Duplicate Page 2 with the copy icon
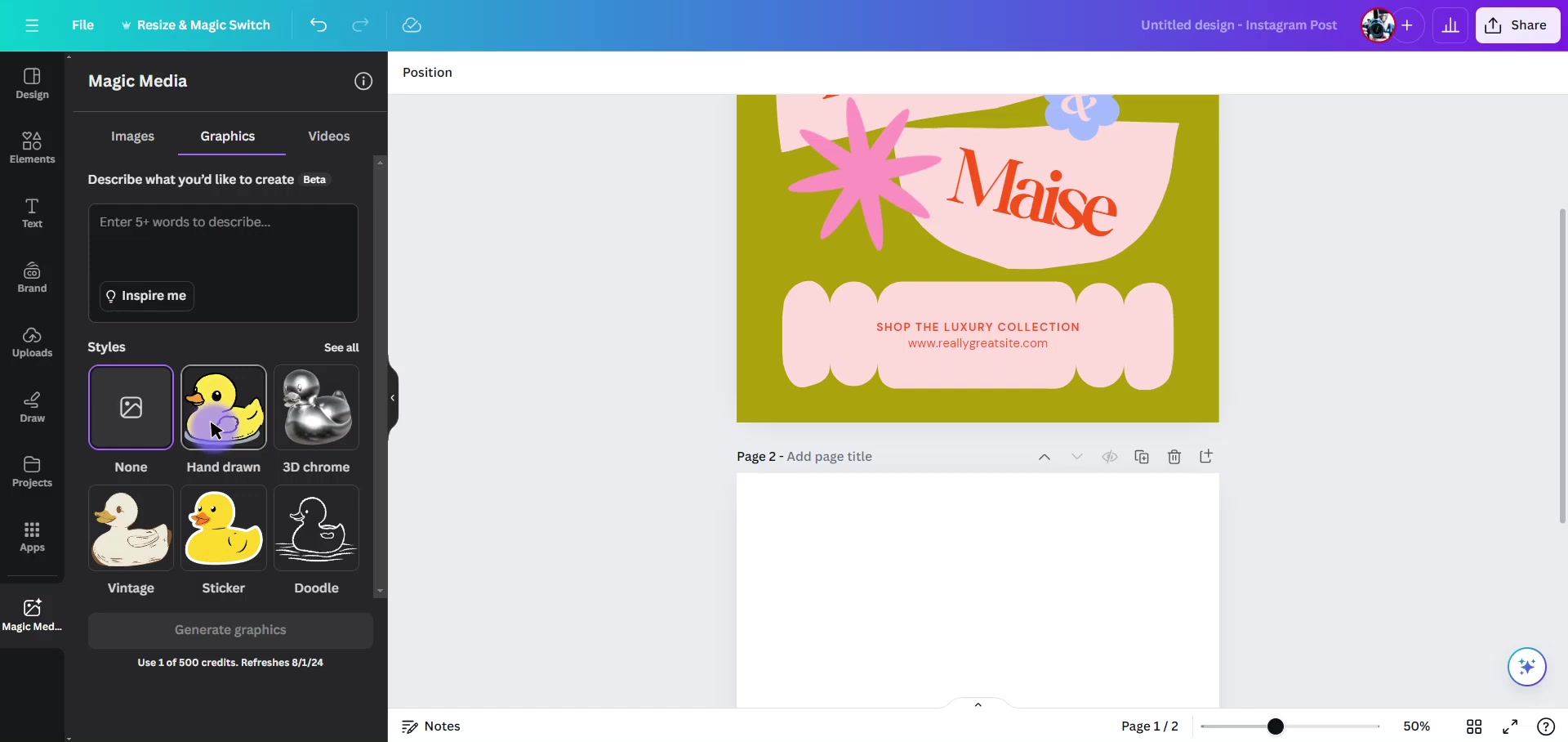Viewport: 1568px width, 742px height. (x=1142, y=457)
